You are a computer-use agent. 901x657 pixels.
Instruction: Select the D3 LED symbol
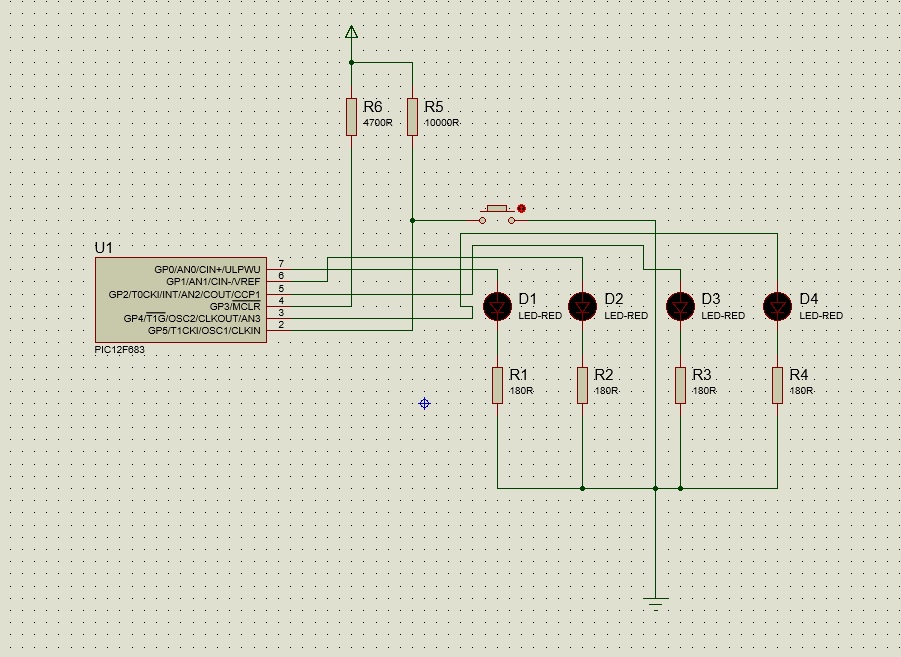point(680,306)
